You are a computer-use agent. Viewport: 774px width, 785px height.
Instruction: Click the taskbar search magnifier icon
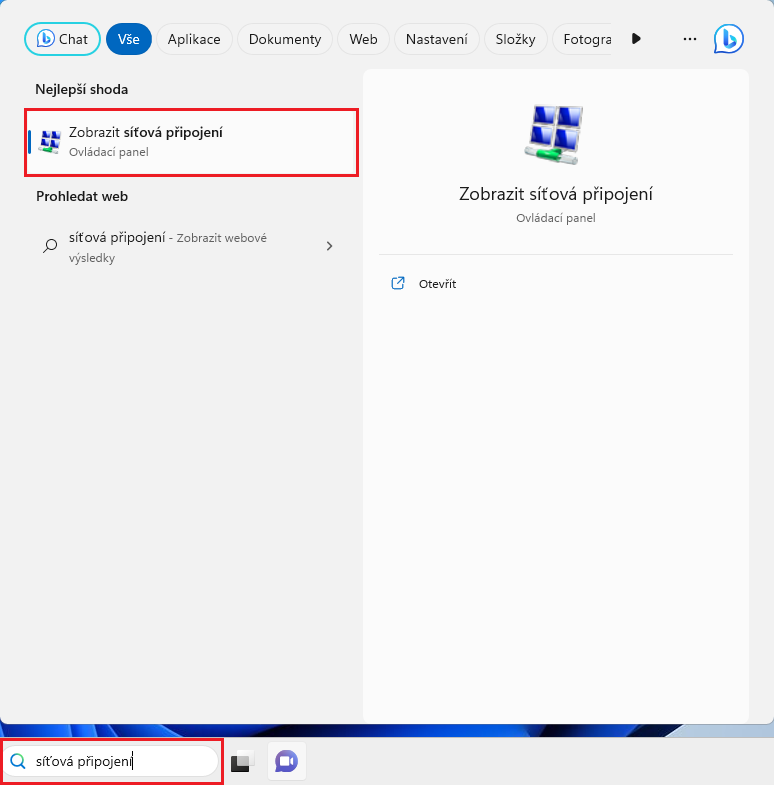pos(18,761)
